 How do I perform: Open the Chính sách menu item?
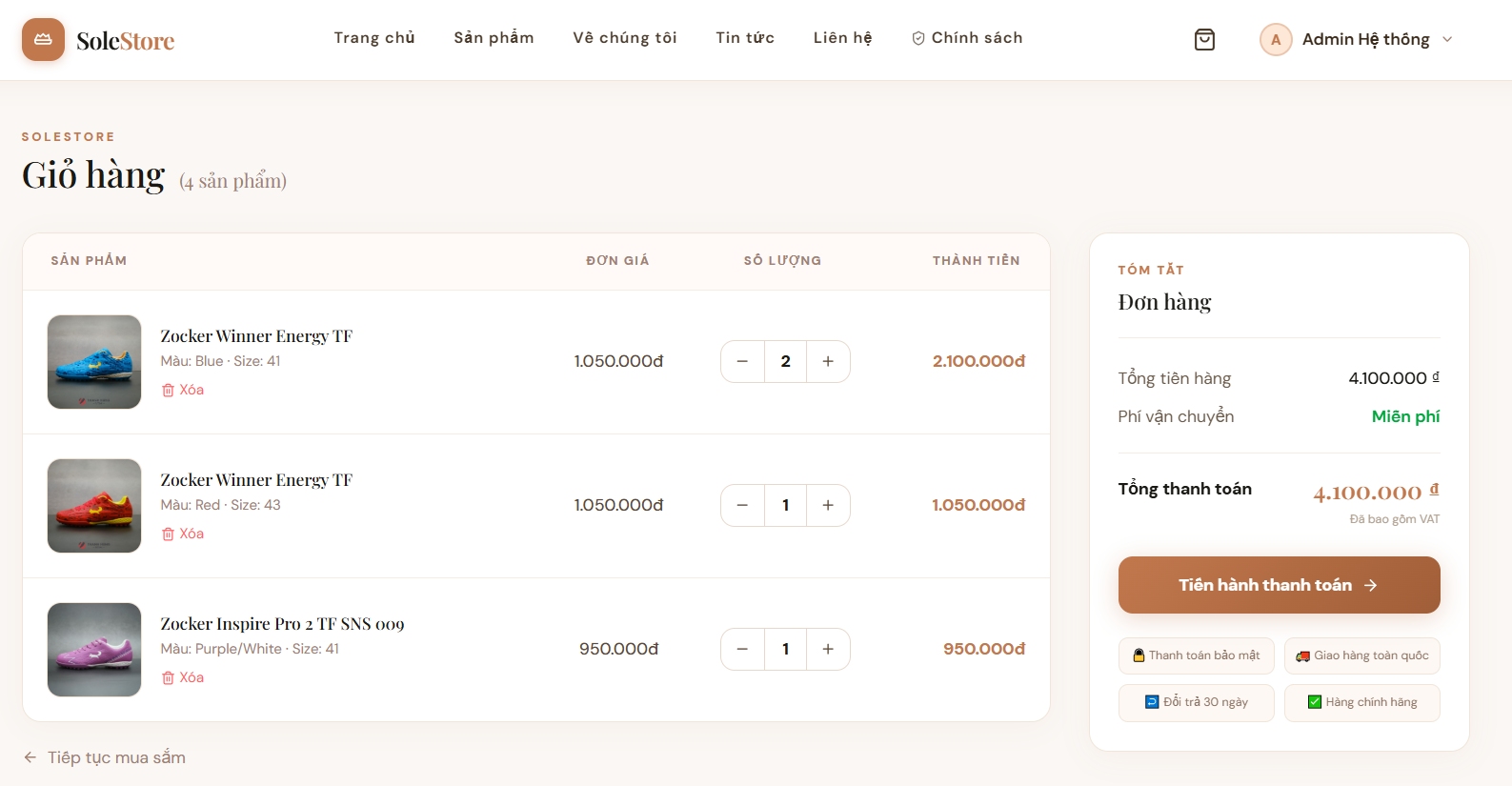point(967,38)
